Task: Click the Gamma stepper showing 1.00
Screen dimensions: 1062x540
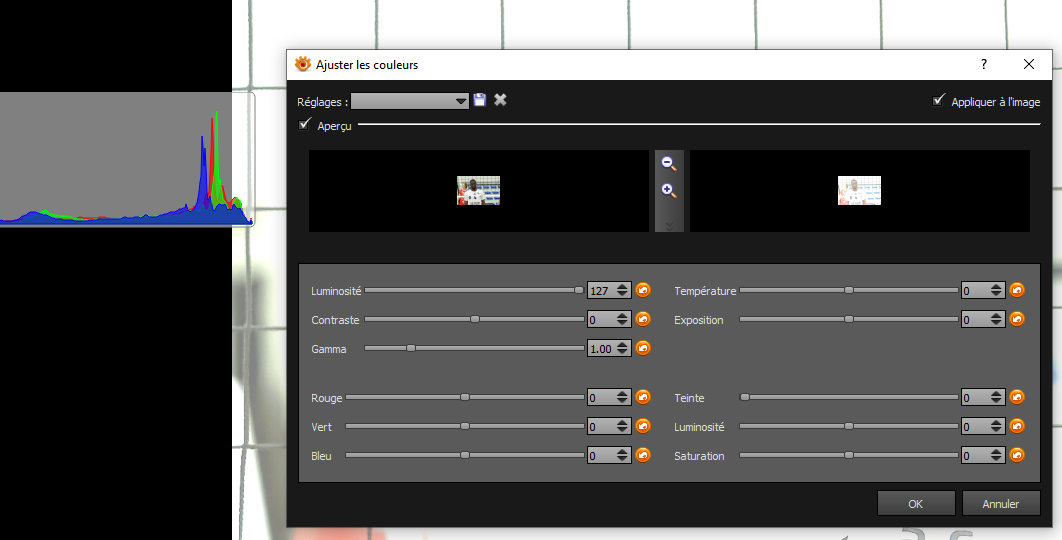Action: pos(609,349)
